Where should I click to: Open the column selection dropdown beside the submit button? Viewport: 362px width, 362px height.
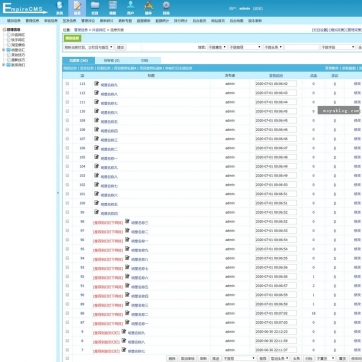click(x=89, y=47)
